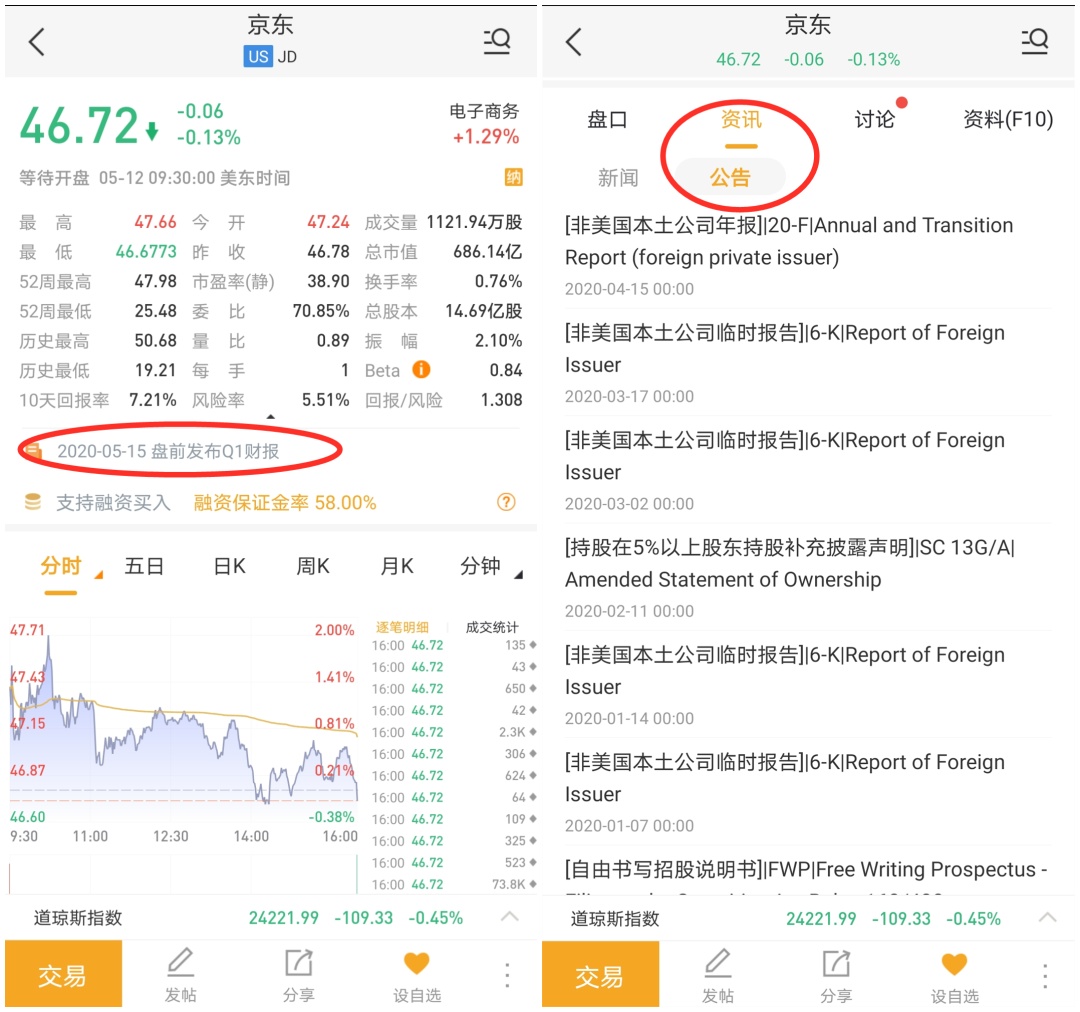Toggle the right panel 设自选 heart
The width and height of the screenshot is (1080, 1012).
click(954, 975)
